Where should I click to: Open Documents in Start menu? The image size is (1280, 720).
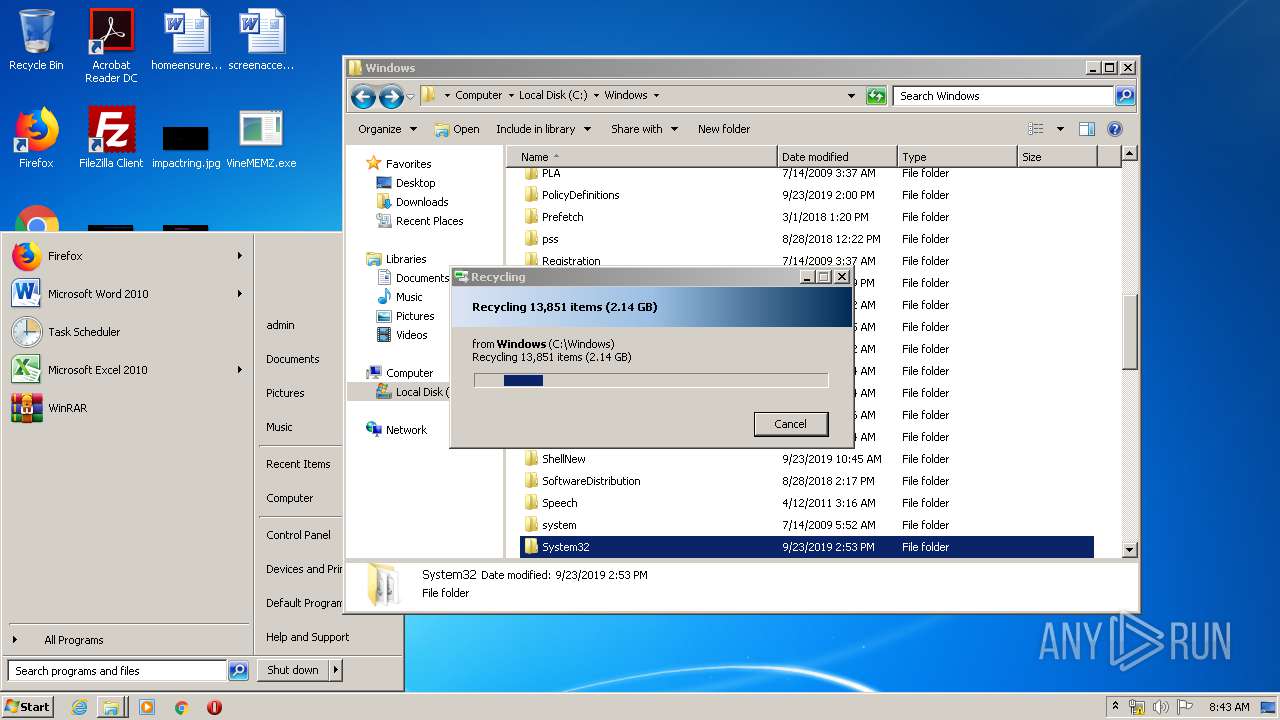[293, 359]
